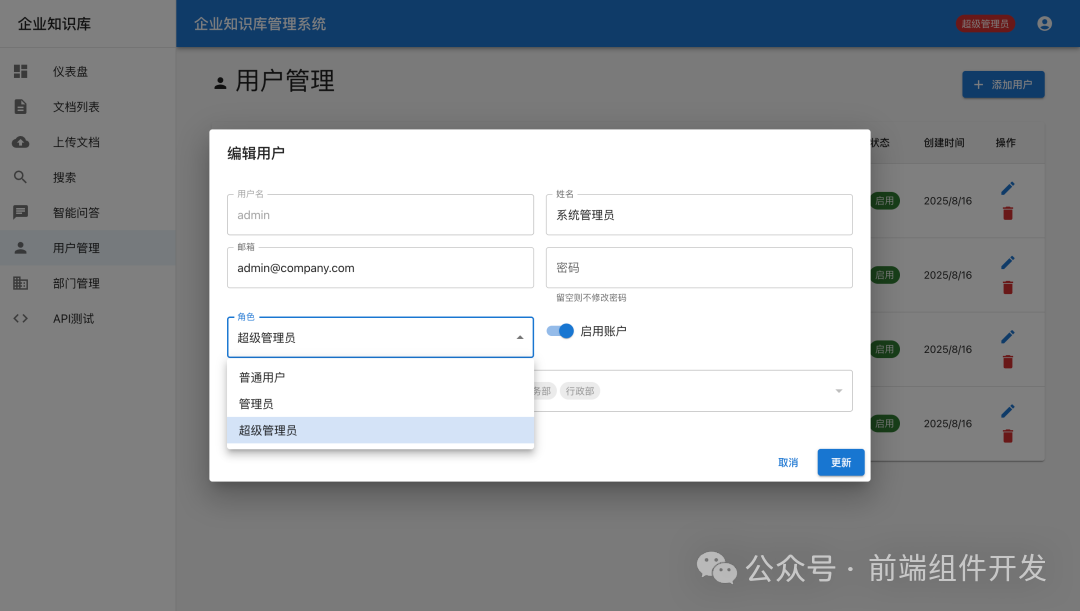Viewport: 1080px width, 611px height.
Task: Select the 智能问答 chat icon
Action: [x=20, y=211]
